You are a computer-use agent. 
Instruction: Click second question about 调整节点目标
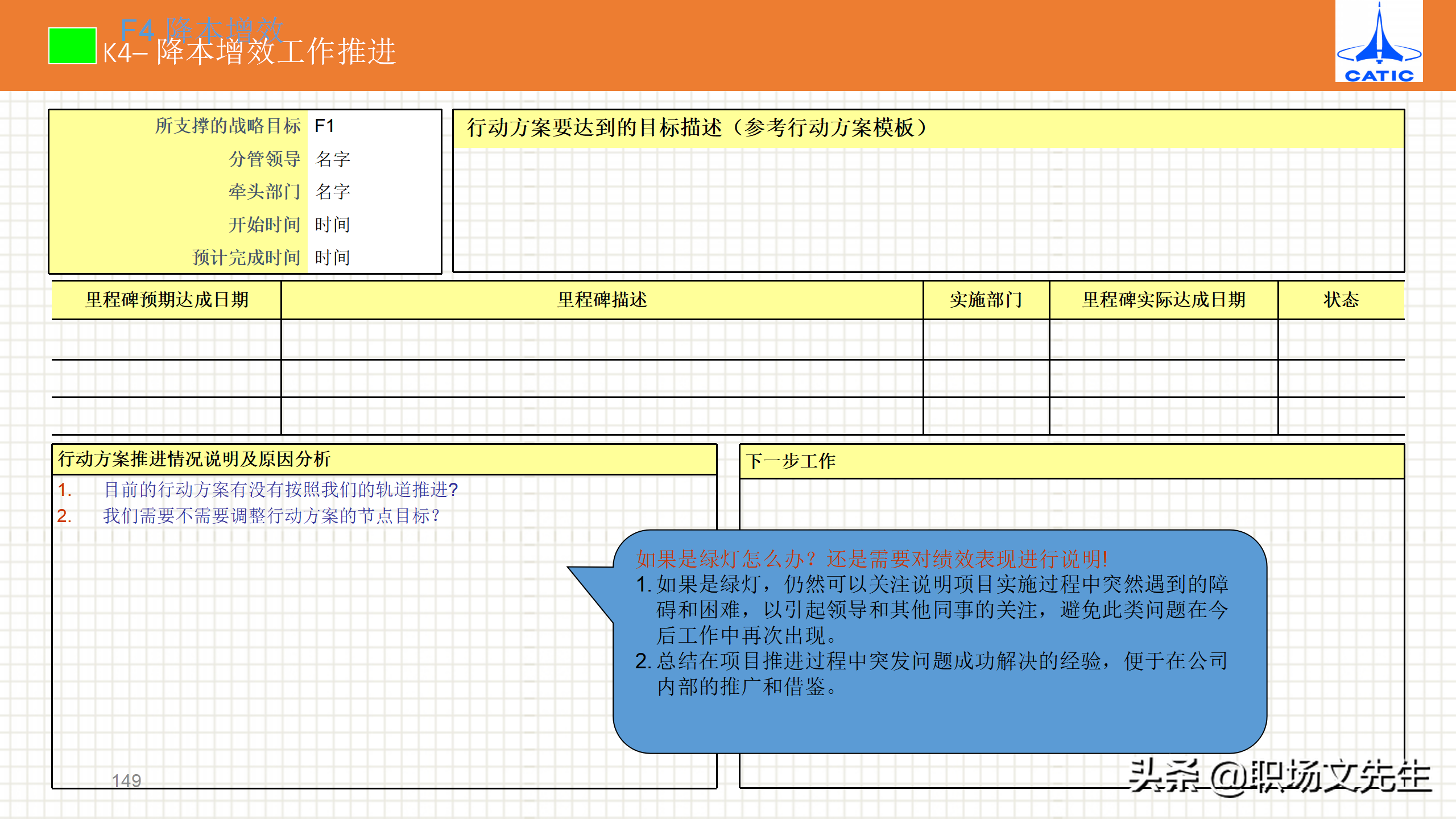[x=271, y=516]
